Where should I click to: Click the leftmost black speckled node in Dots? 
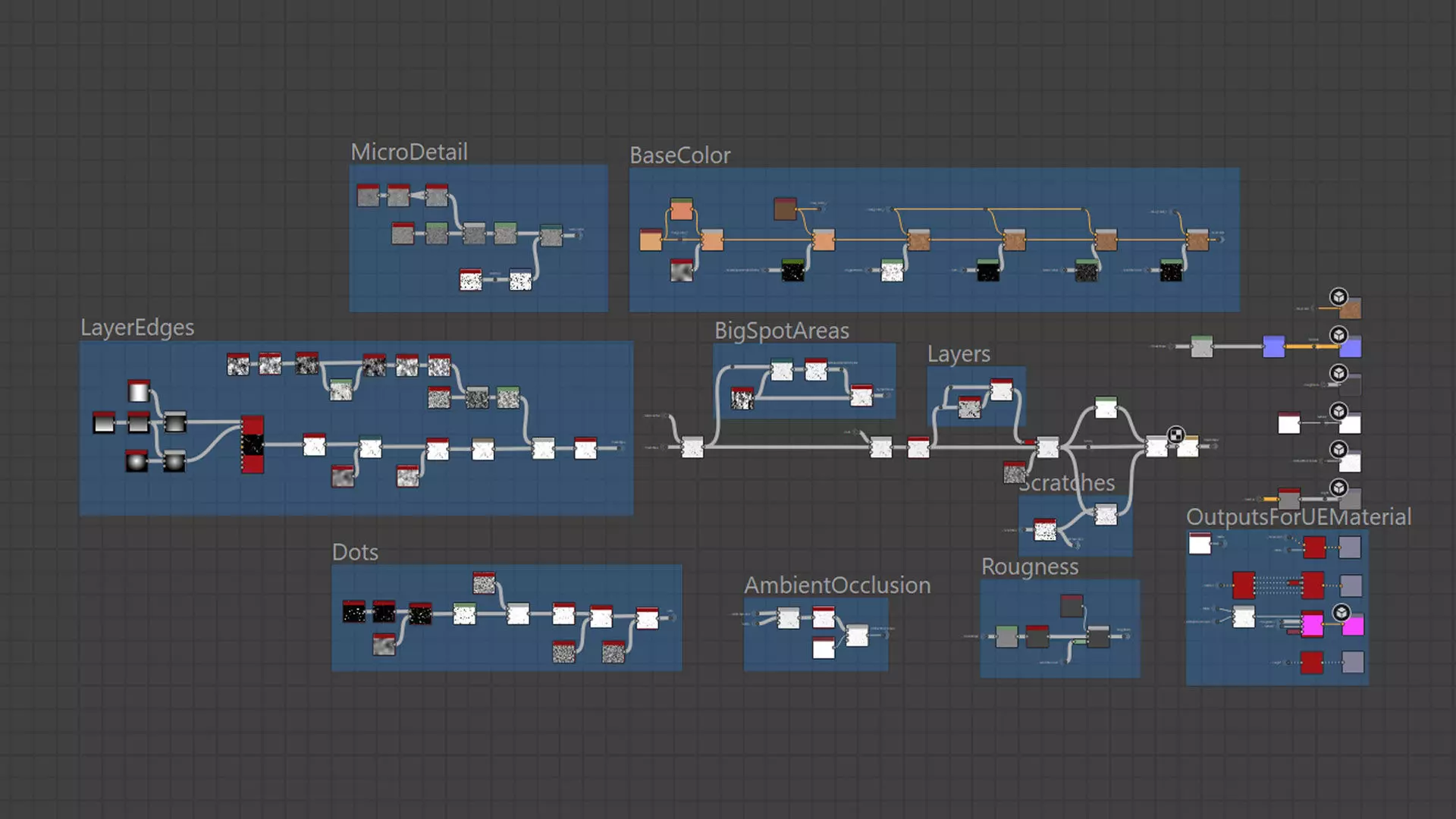(x=354, y=612)
